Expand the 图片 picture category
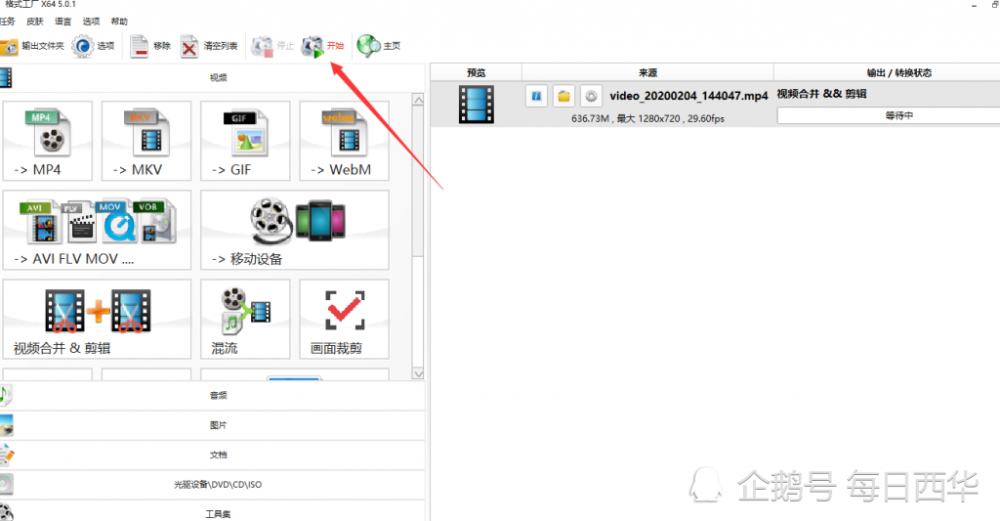The height and width of the screenshot is (521, 1000). point(212,425)
